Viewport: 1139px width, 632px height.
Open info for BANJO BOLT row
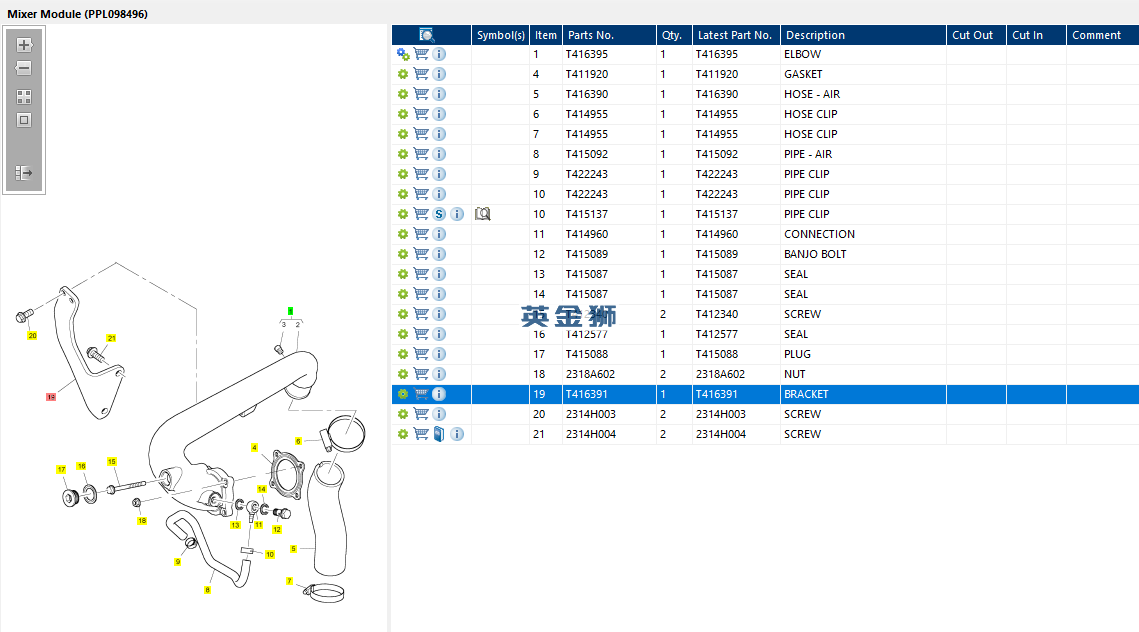[x=439, y=254]
